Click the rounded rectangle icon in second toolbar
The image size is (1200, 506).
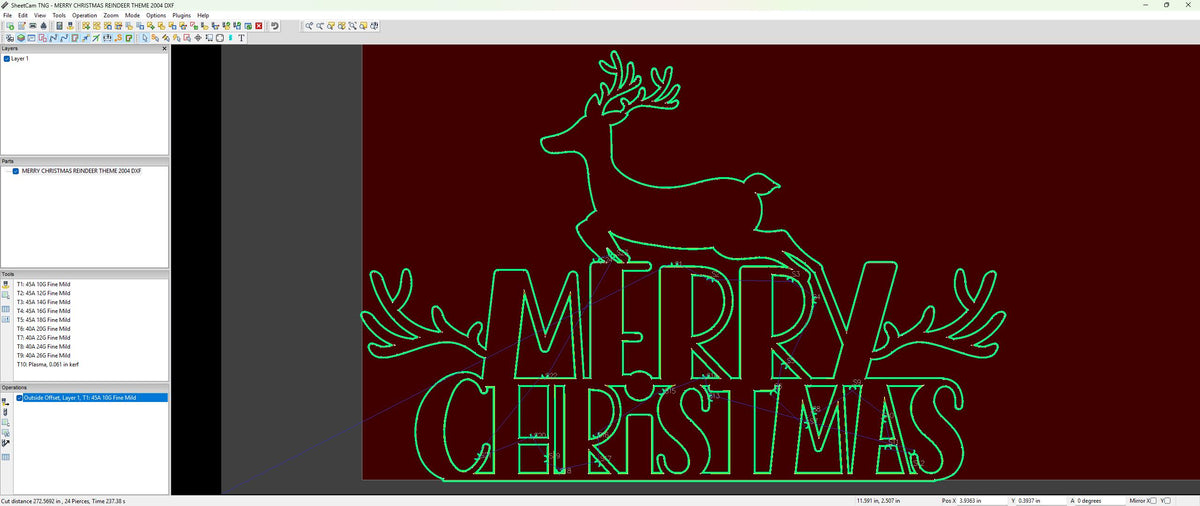click(x=220, y=38)
